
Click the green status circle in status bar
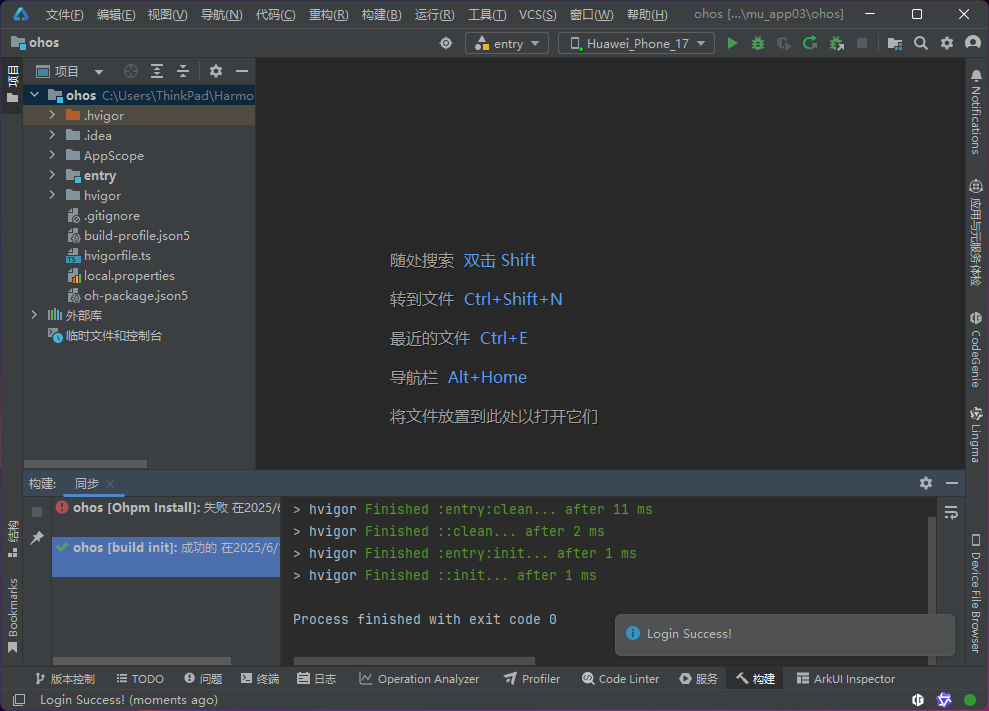tap(970, 700)
